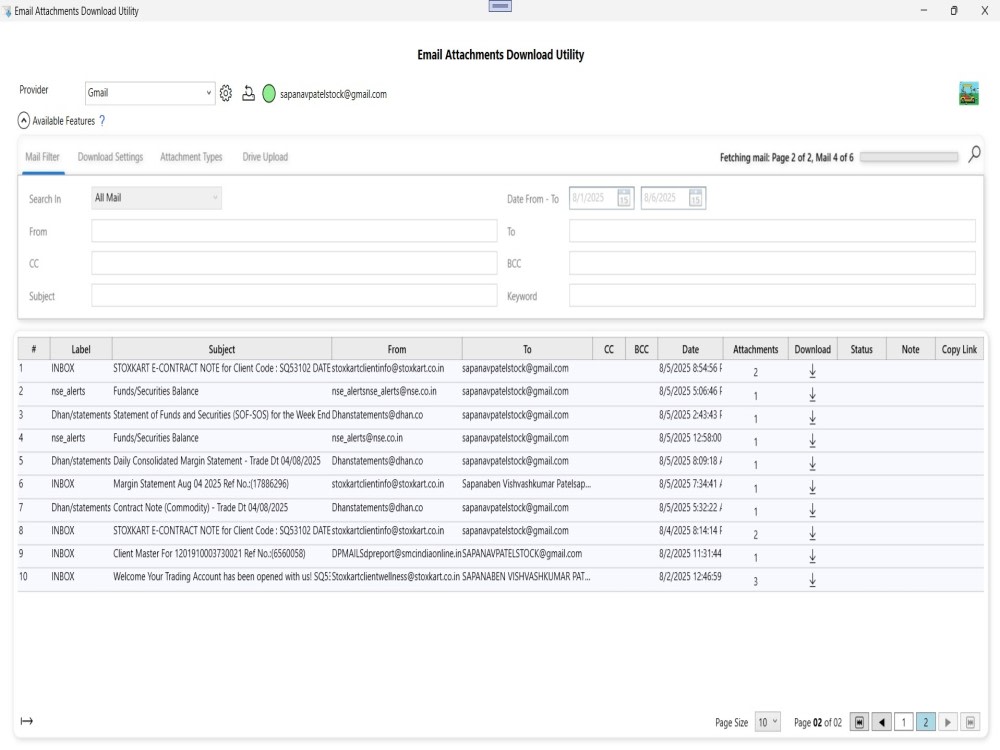Viewport: 1000px width, 750px height.
Task: Download Margin Statement Aug 04 attachment
Action: [812, 487]
